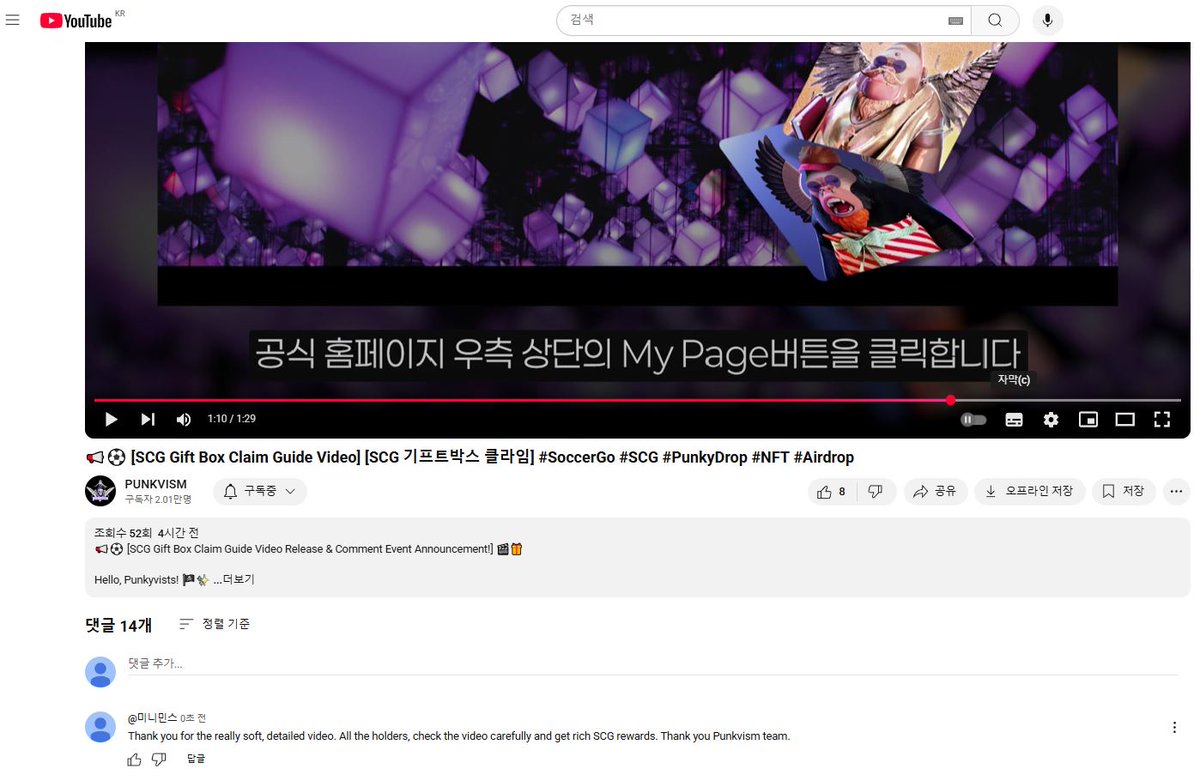1200x781 pixels.
Task: Dislike the video with thumbs down
Action: pos(876,491)
